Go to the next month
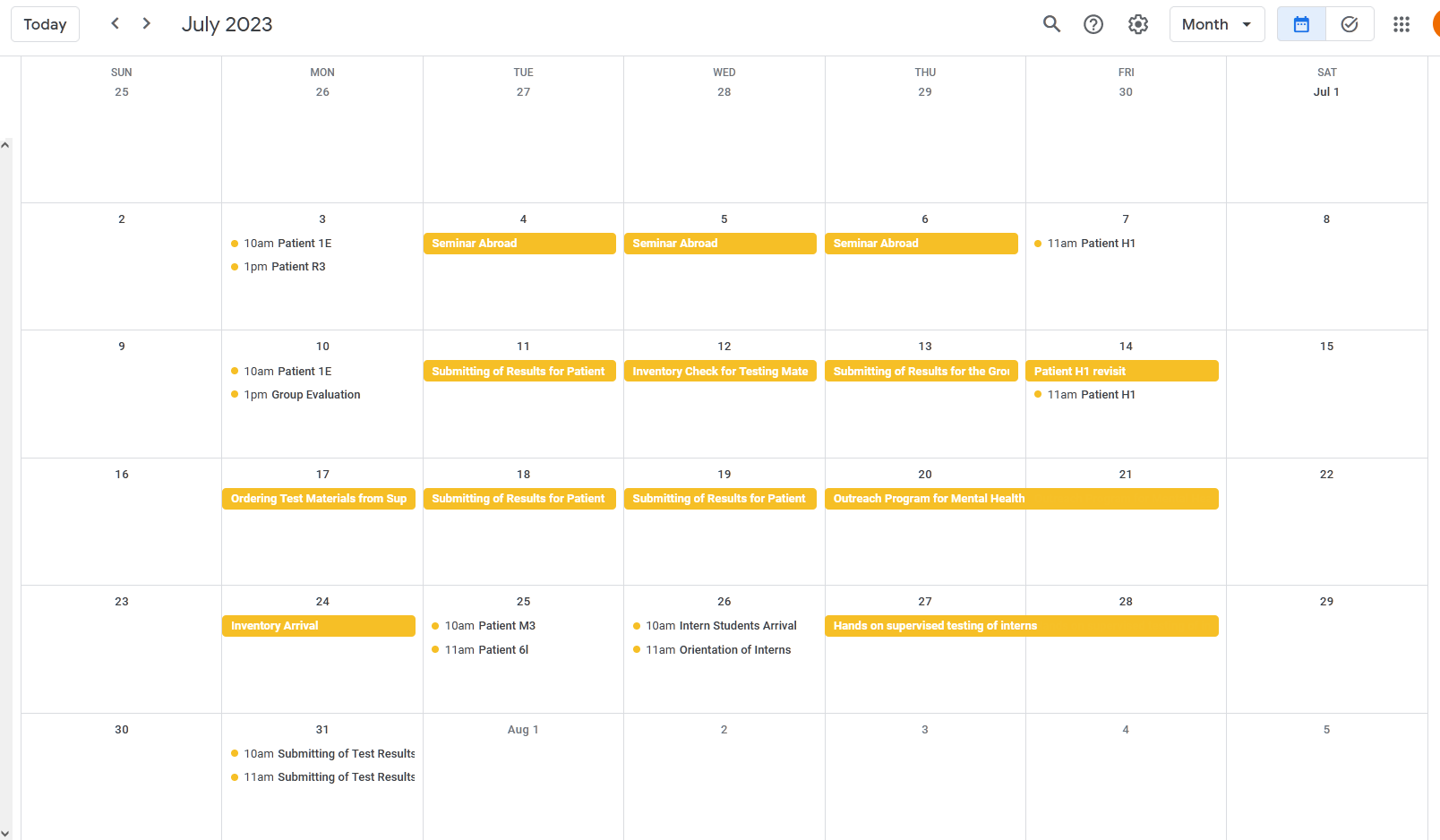The width and height of the screenshot is (1440, 840). click(x=147, y=23)
